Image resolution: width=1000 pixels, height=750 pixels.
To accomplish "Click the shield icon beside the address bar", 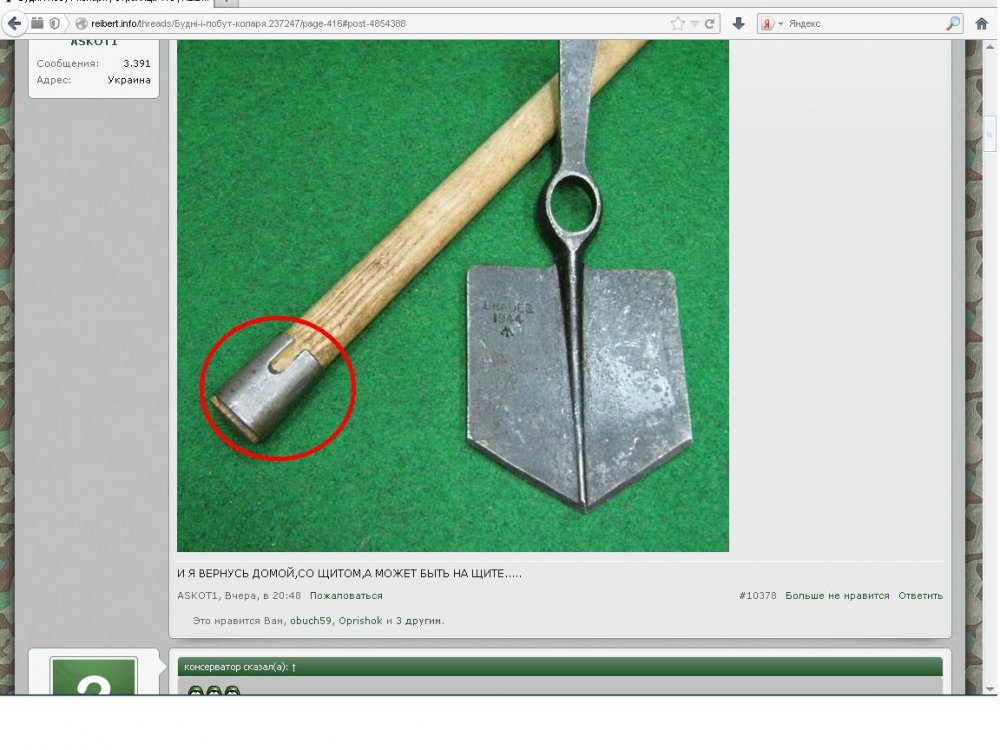I will (54, 23).
